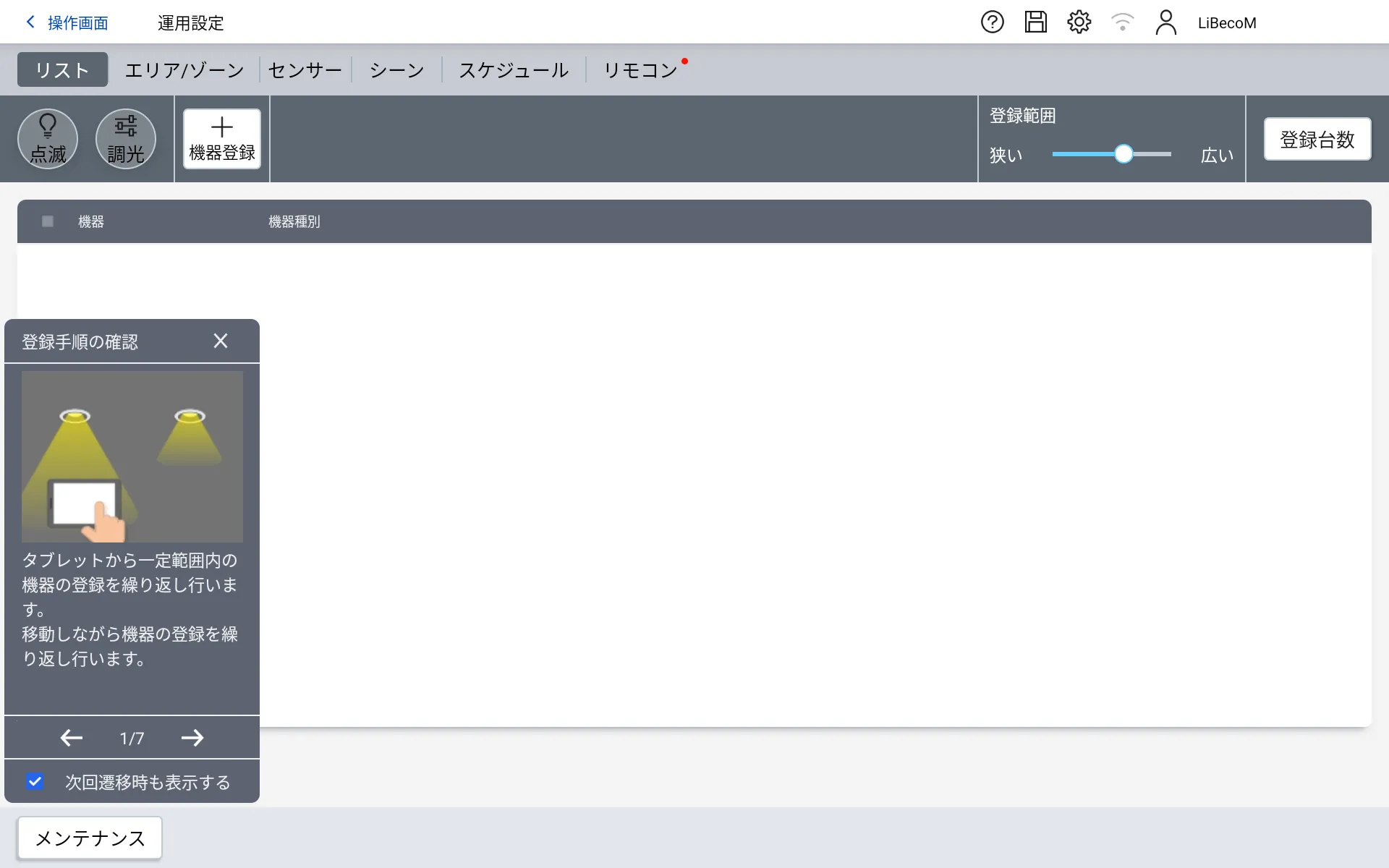Close the 登録手順の確認 panel
1389x868 pixels.
[221, 341]
